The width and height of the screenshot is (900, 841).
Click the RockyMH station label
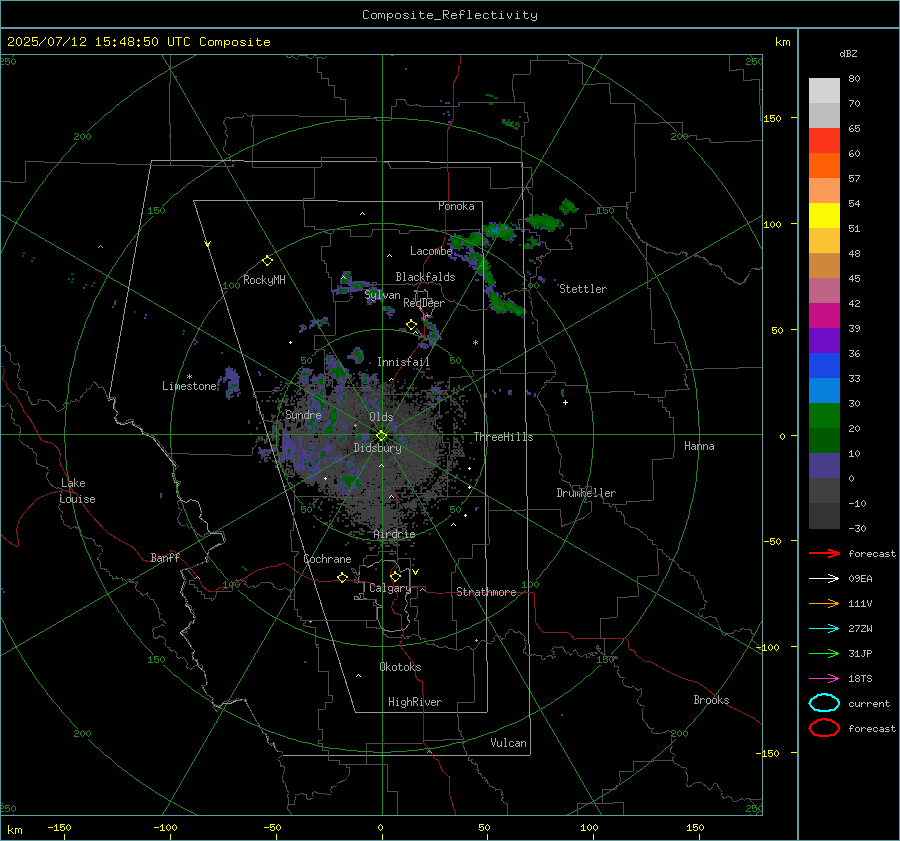tap(264, 280)
